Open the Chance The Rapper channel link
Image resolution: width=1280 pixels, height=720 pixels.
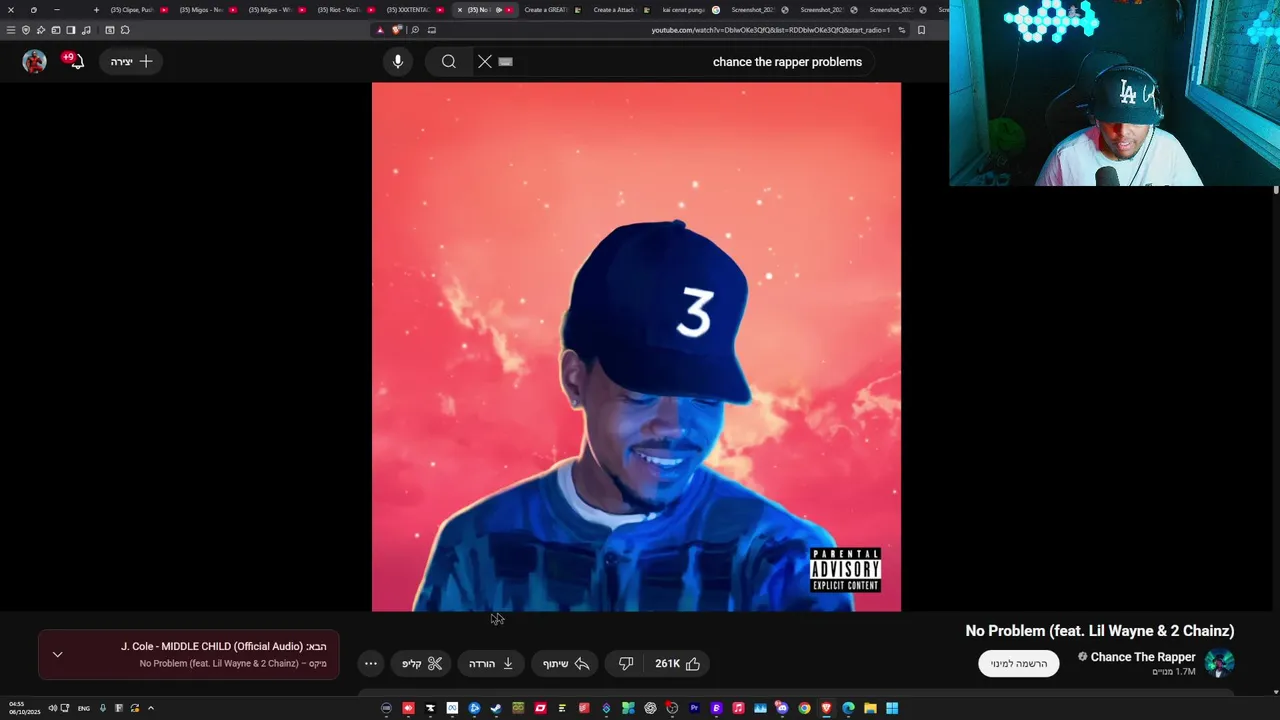pos(1143,657)
